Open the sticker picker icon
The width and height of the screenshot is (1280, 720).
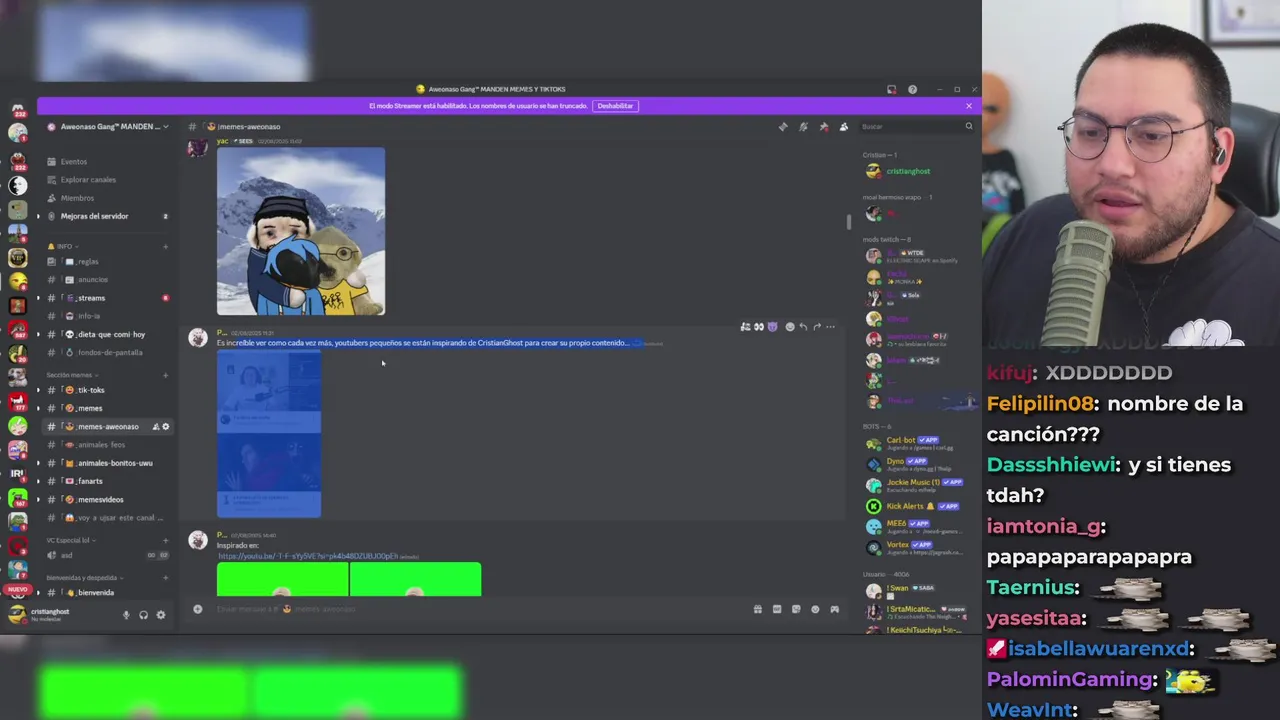coord(796,609)
